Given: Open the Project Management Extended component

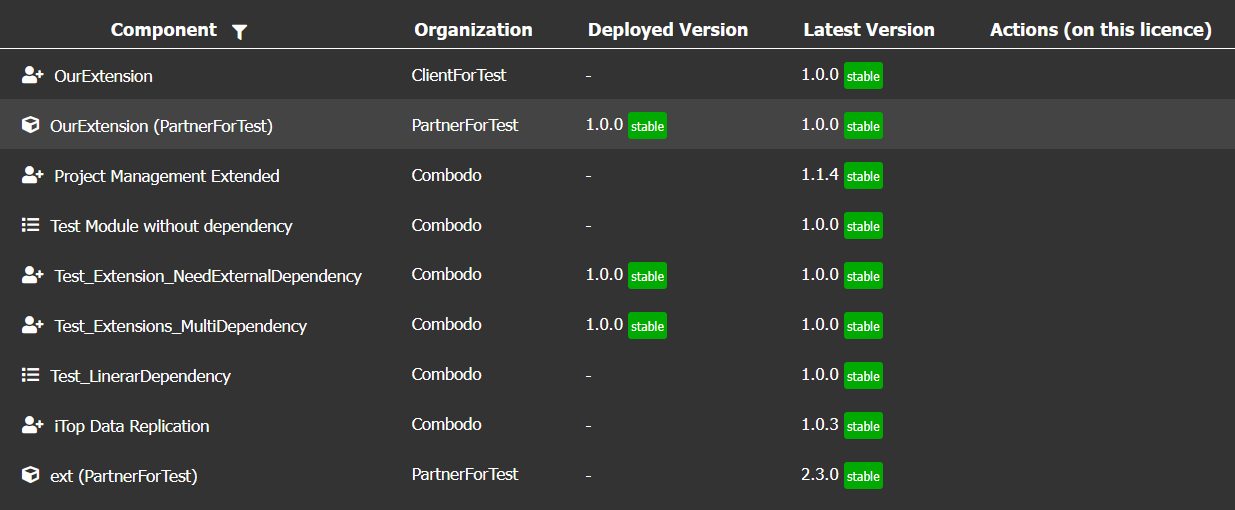Looking at the screenshot, I should 167,176.
